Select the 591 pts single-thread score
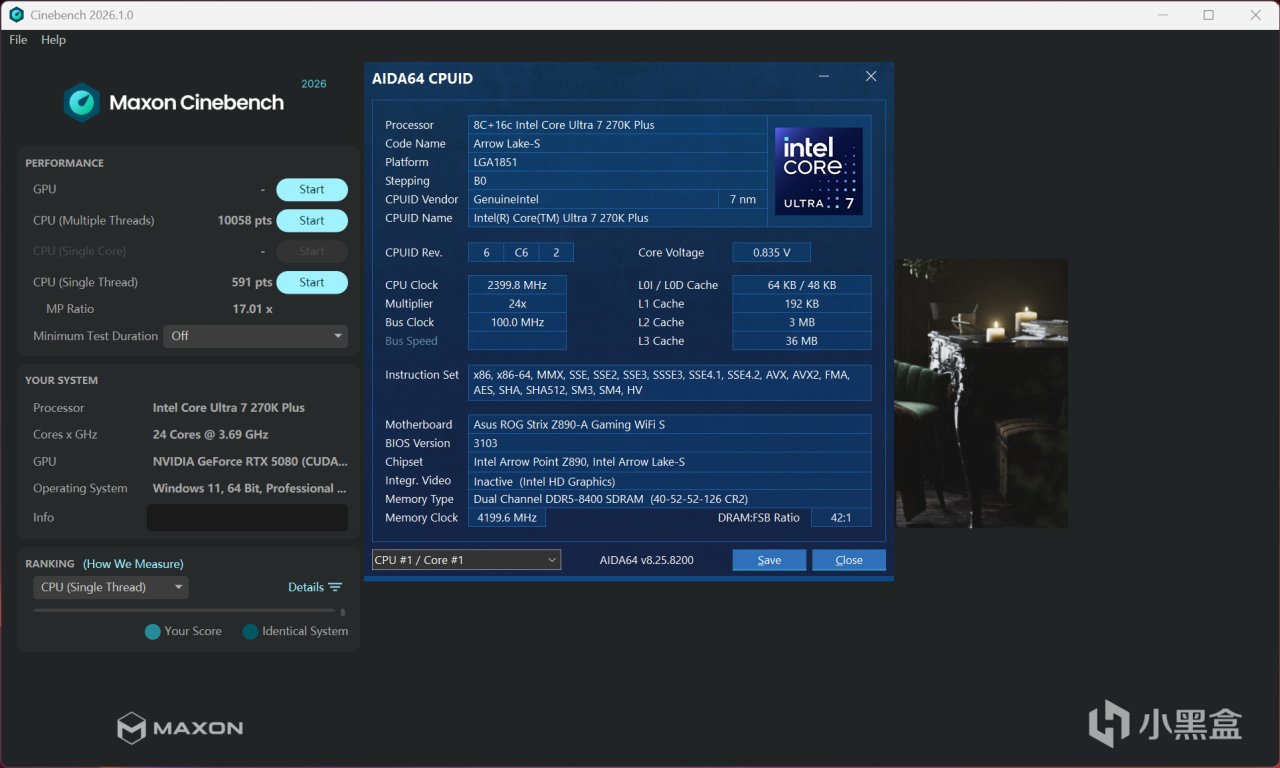This screenshot has height=768, width=1280. tap(252, 282)
